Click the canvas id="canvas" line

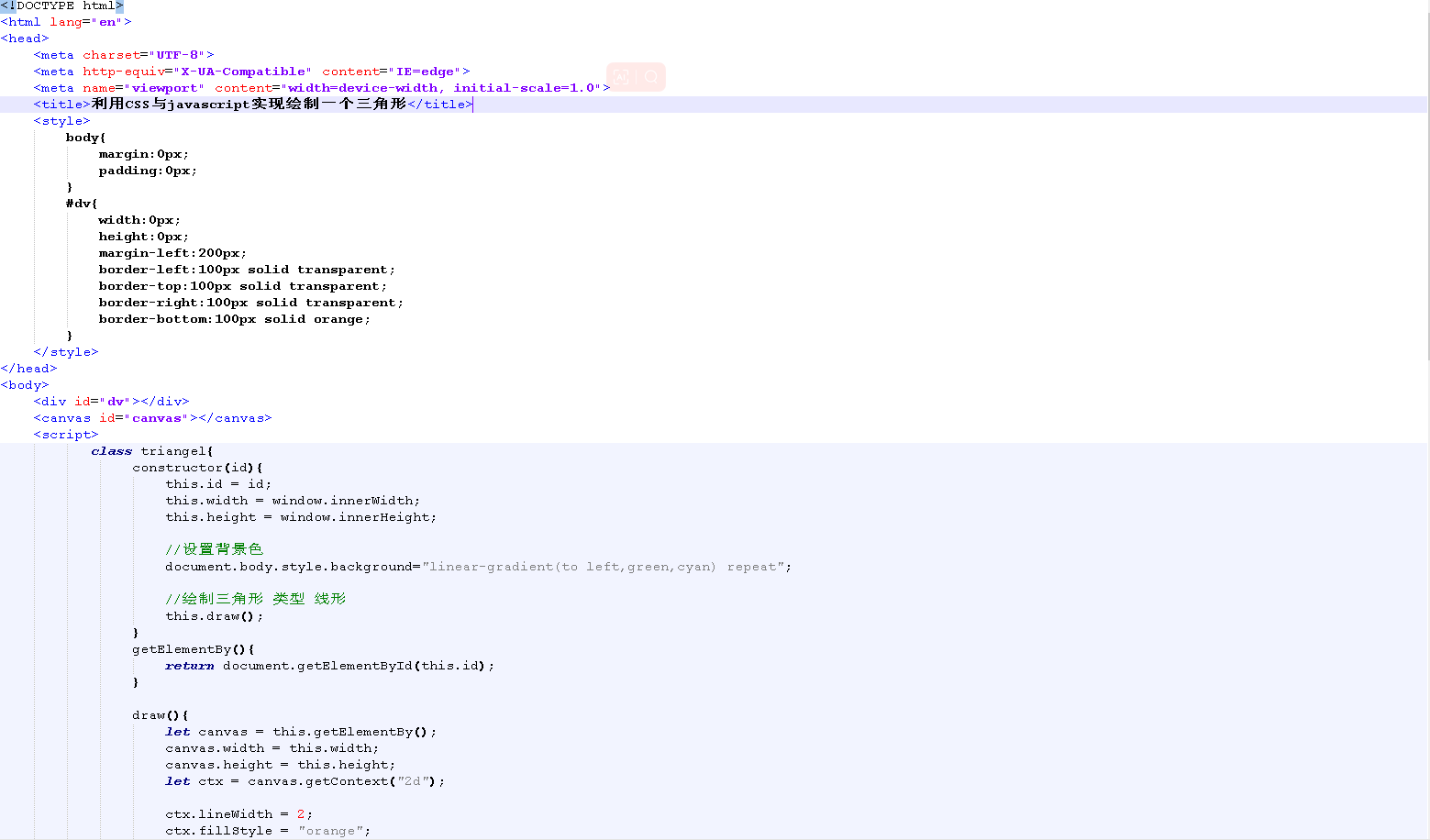click(x=152, y=418)
